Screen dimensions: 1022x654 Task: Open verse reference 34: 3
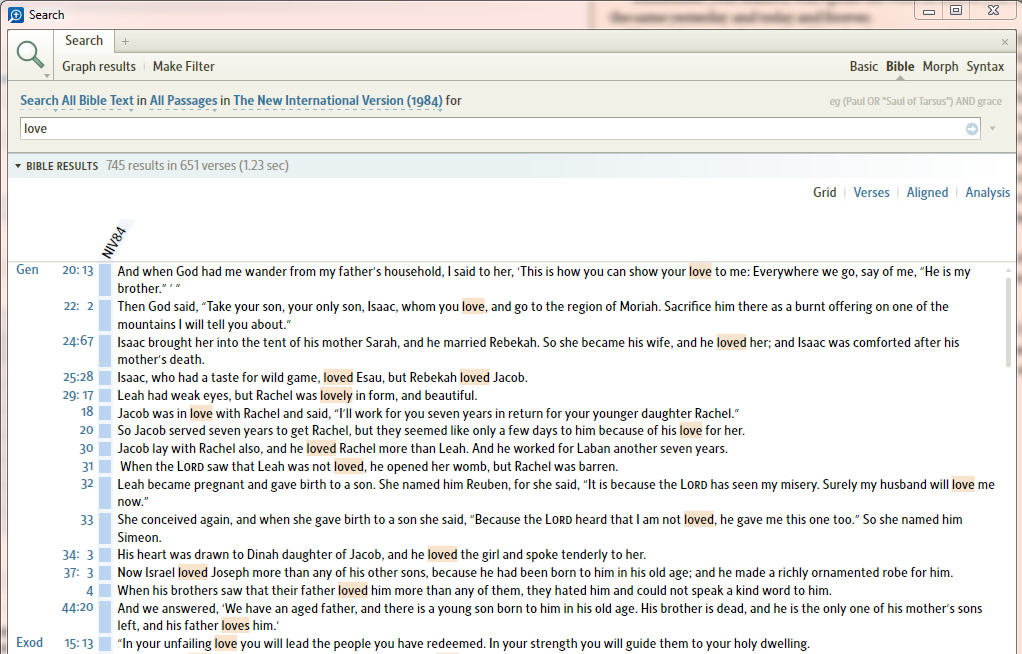click(78, 555)
